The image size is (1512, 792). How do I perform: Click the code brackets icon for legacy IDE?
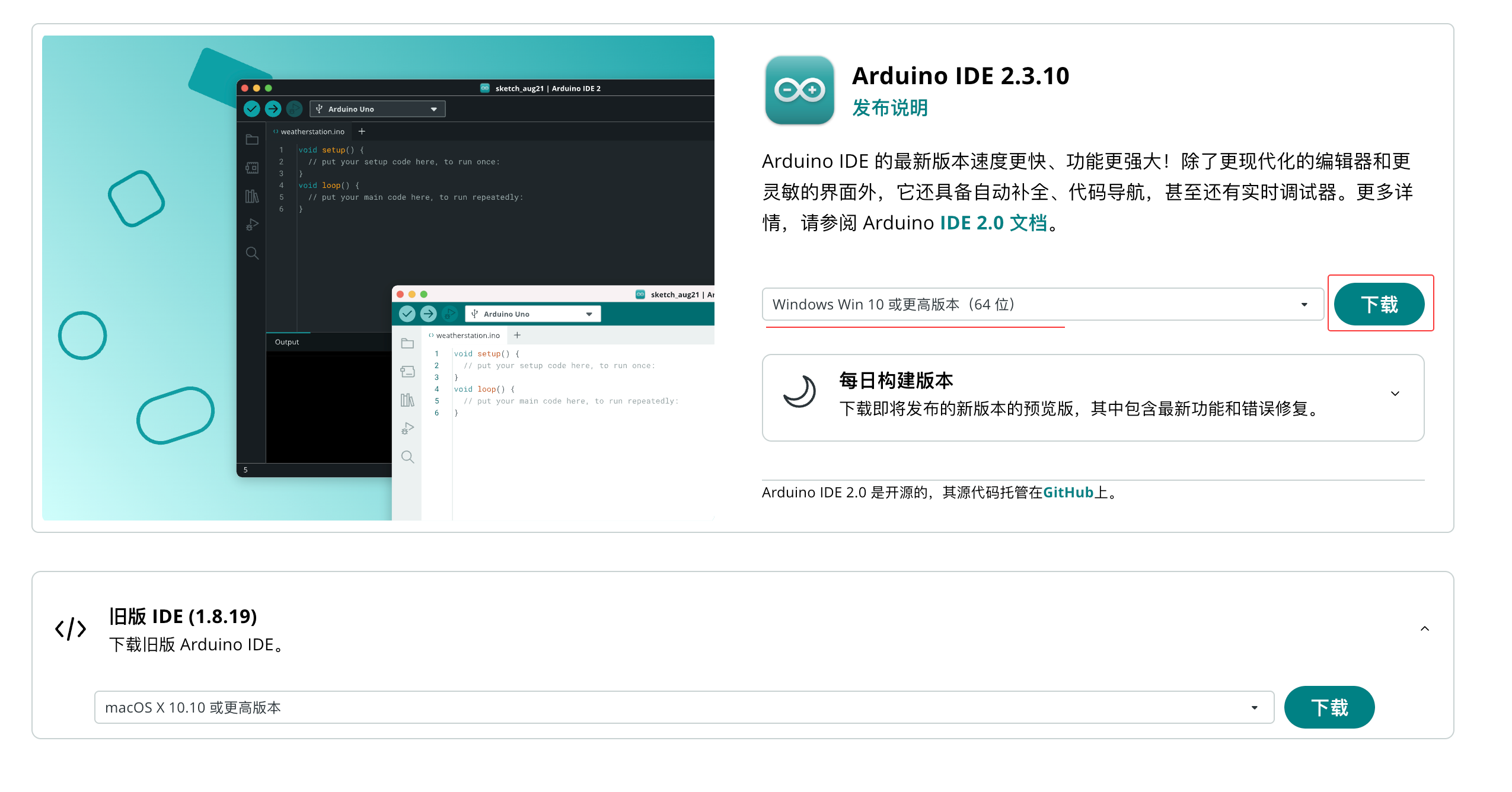(71, 629)
